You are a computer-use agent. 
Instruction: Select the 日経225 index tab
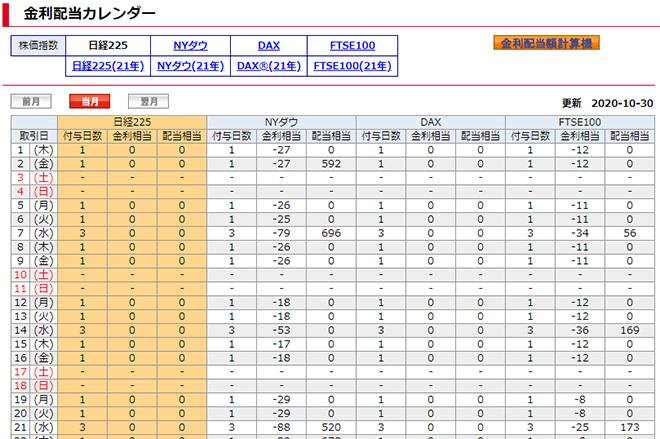click(108, 45)
